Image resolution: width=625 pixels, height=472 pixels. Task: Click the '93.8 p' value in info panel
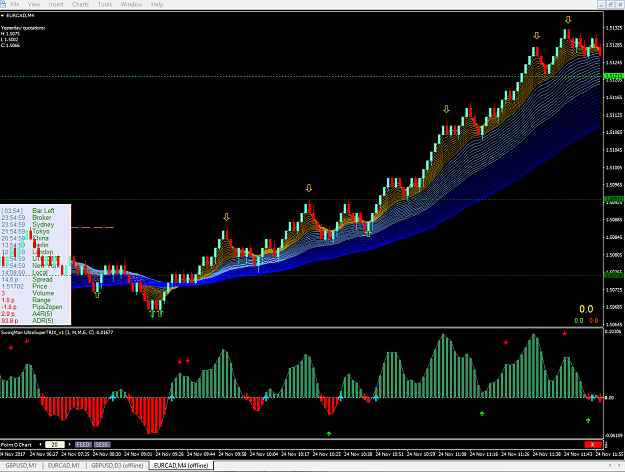[8, 321]
